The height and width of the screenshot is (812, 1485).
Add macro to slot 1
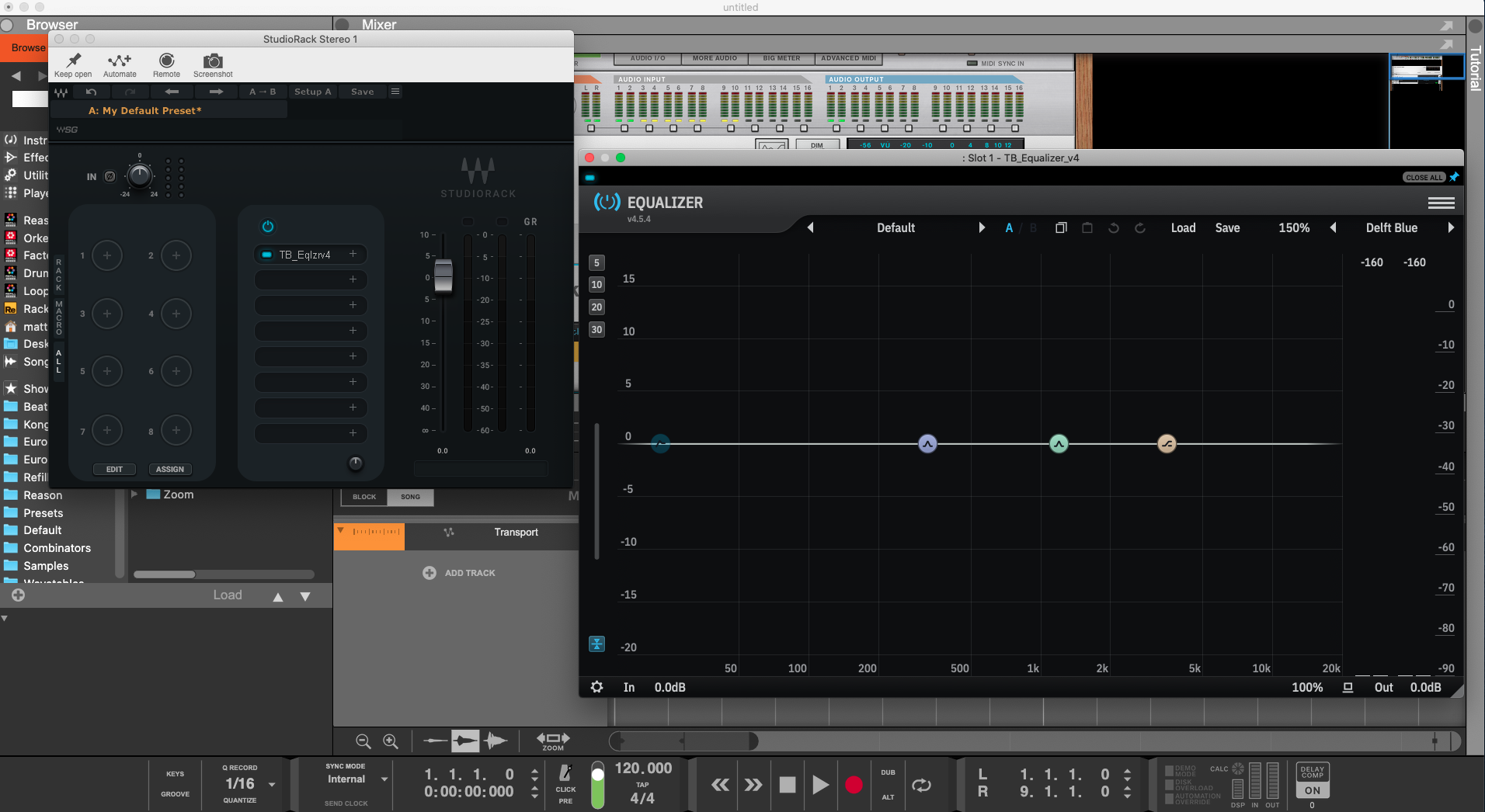pos(107,255)
